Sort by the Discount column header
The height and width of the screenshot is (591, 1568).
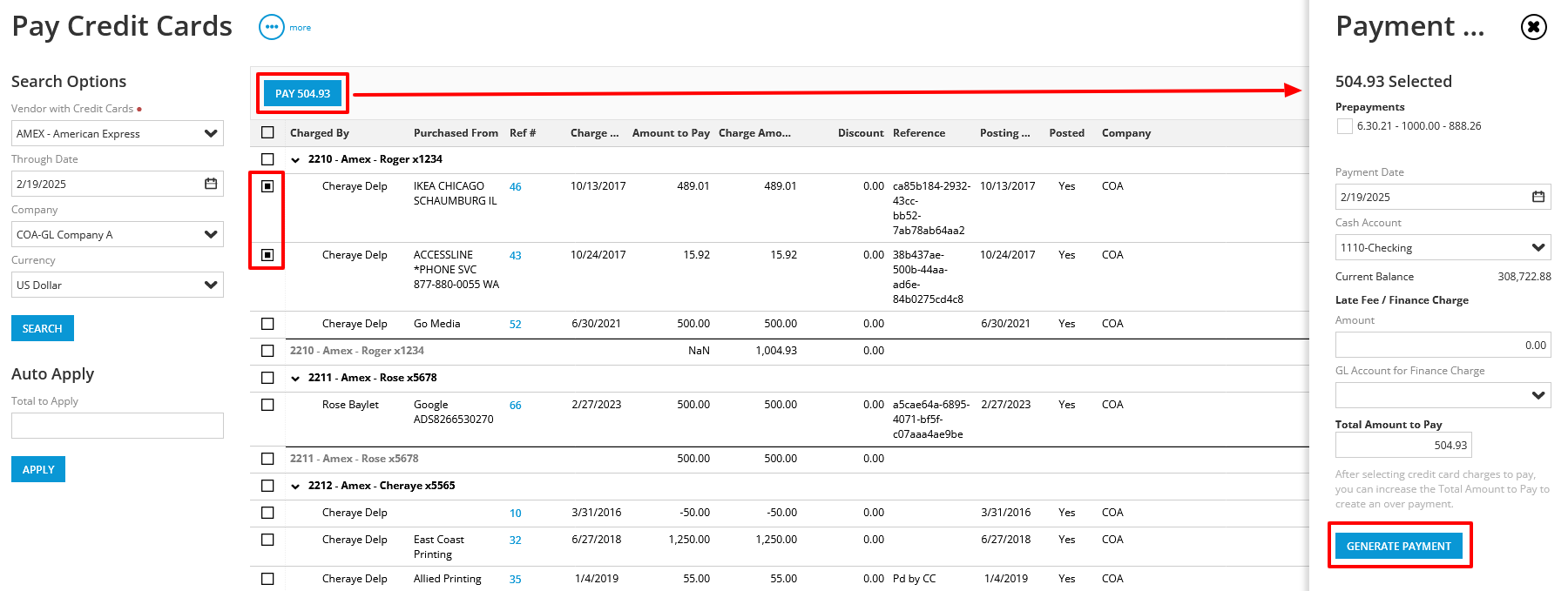click(x=861, y=133)
